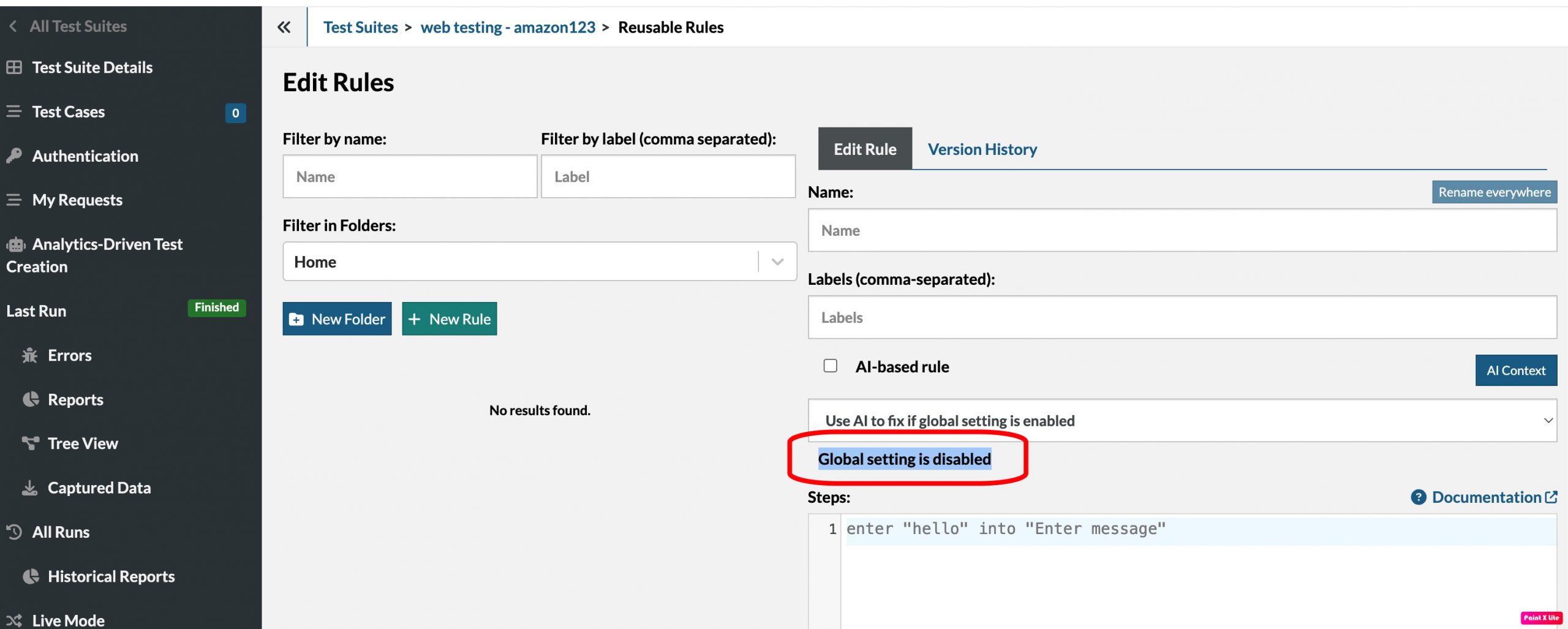Click the Live Mode shuffle icon
Viewport: 1568px width, 629px height.
pos(15,620)
